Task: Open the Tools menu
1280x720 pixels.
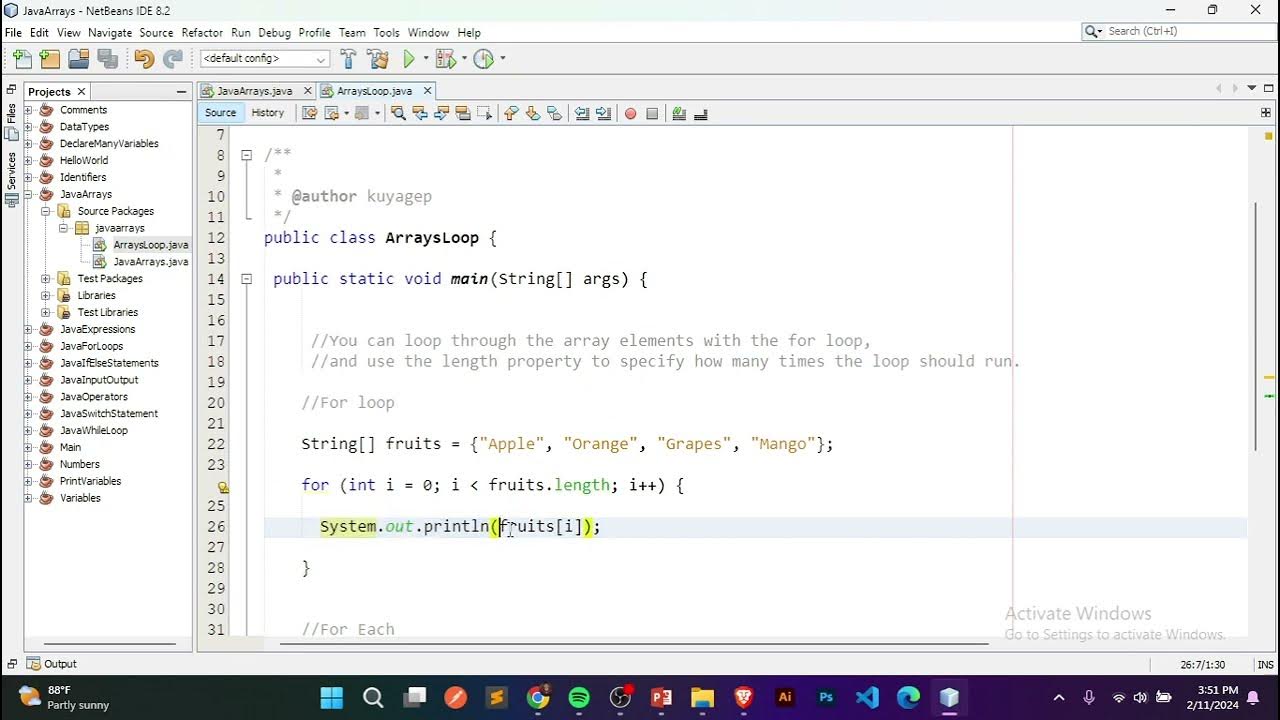Action: [387, 33]
